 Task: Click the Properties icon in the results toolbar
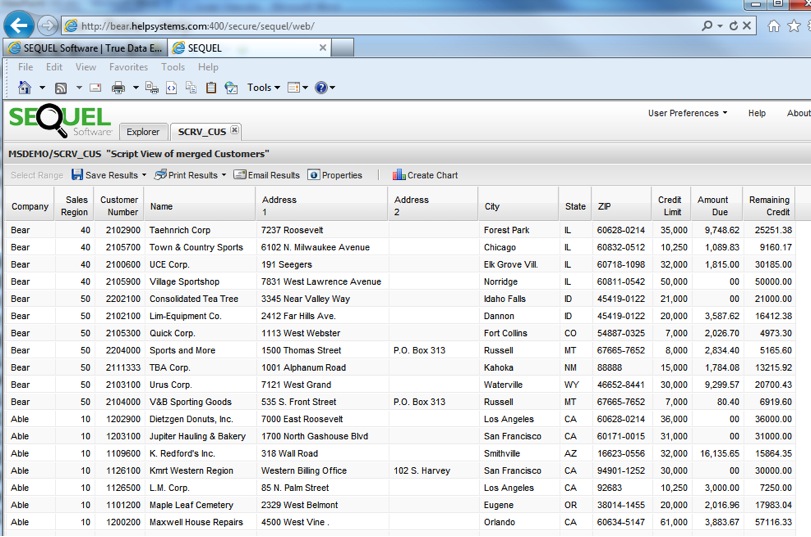click(x=313, y=174)
